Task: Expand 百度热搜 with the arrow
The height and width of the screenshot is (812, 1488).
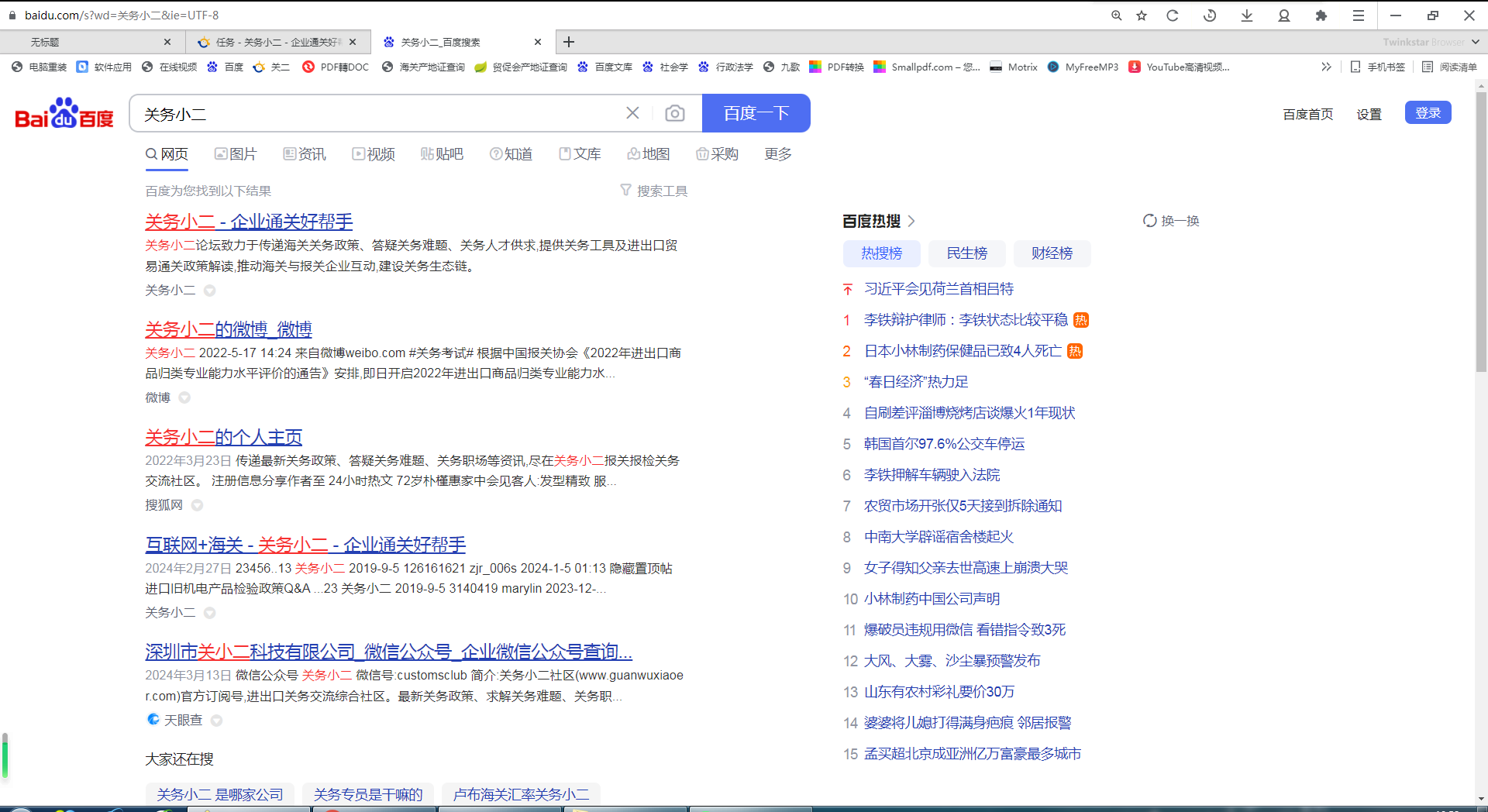Action: click(x=911, y=222)
